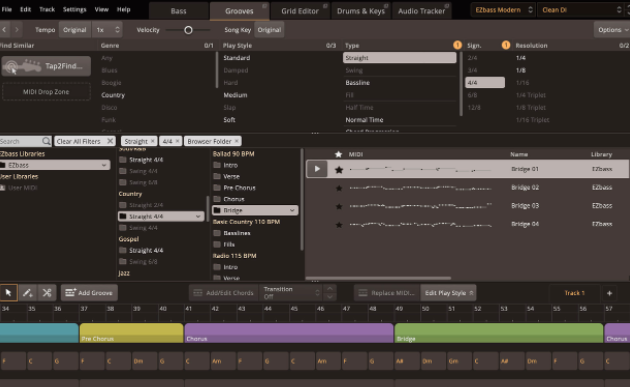Select the arrow pointer tool
The image size is (630, 387).
(8, 293)
